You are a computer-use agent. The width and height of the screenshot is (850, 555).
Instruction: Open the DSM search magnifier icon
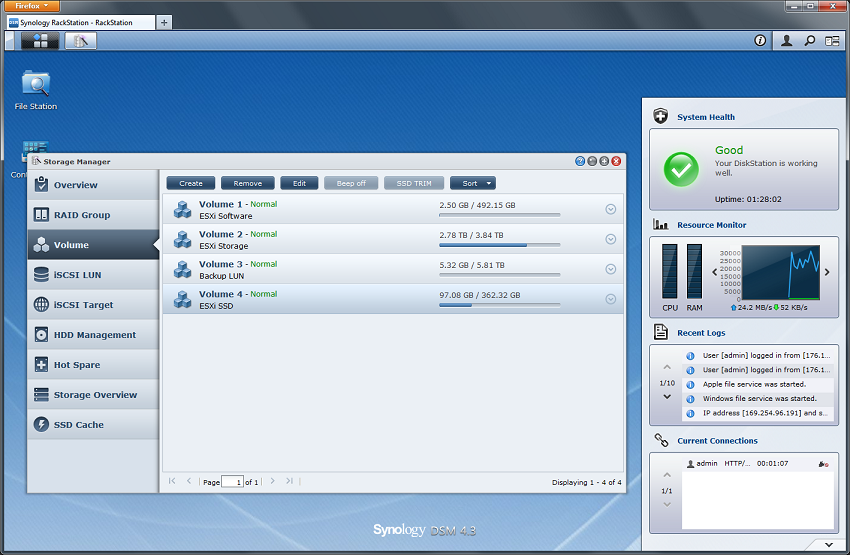809,41
